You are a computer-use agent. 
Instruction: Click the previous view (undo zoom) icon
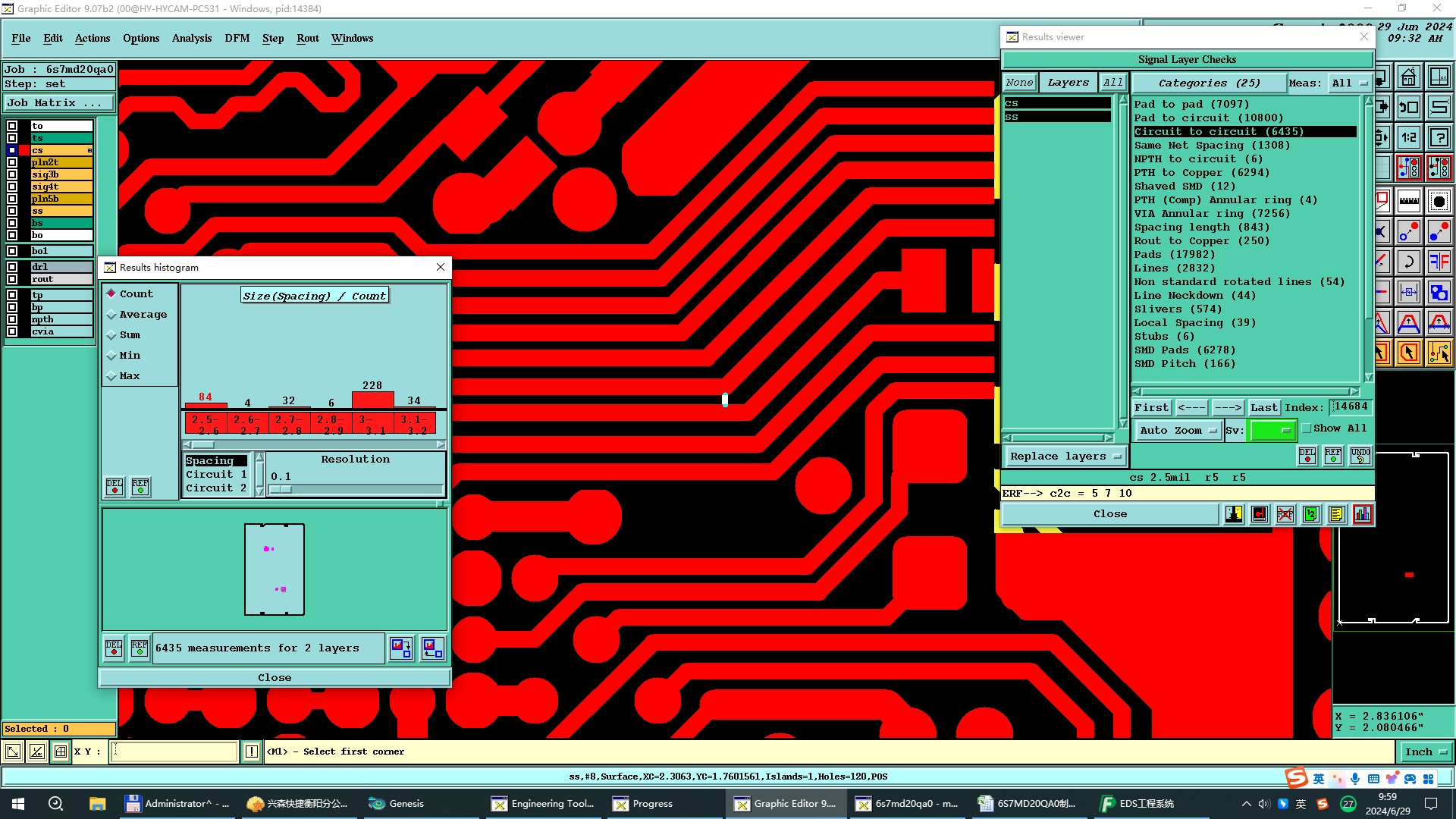pos(1408,107)
